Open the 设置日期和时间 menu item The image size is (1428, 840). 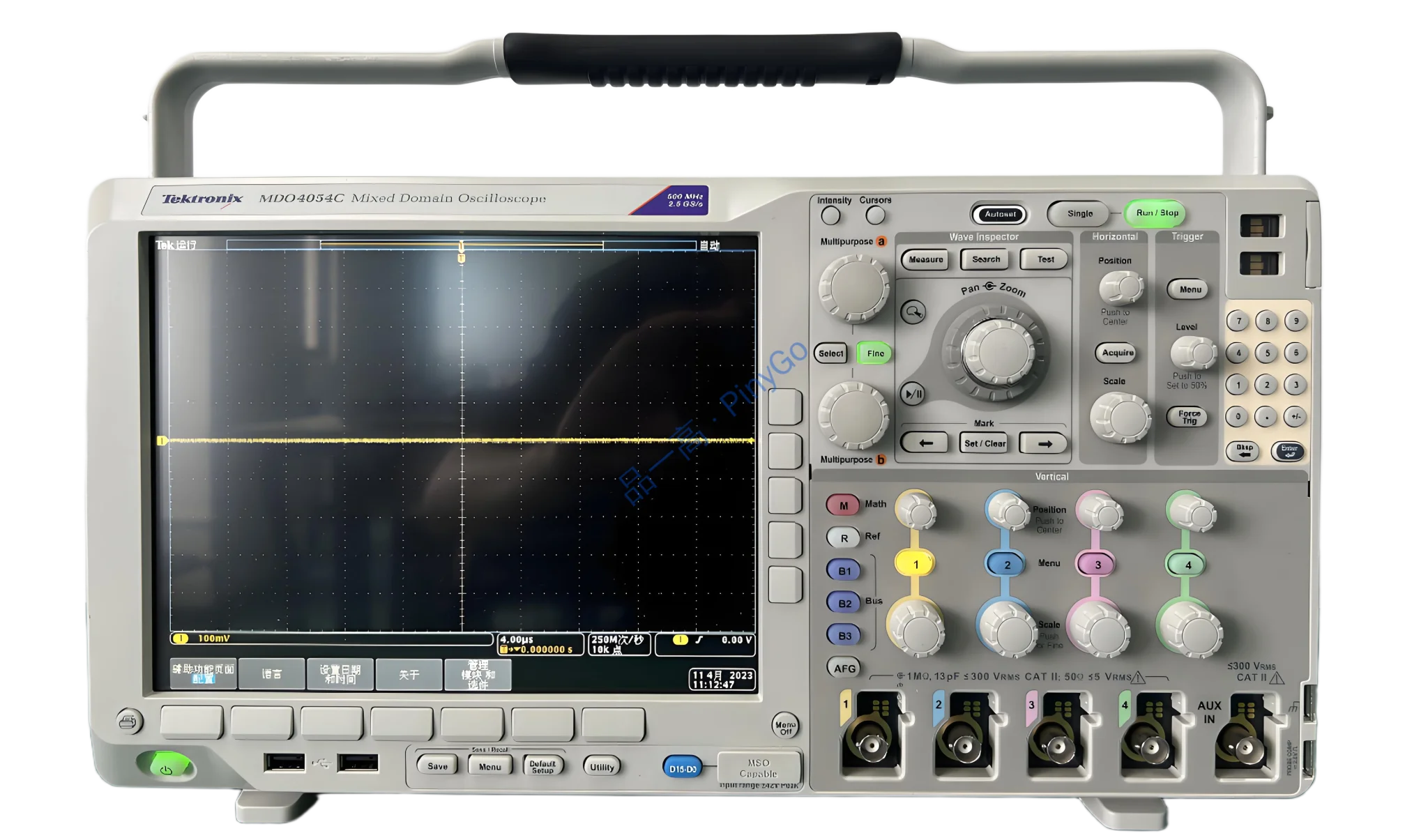tap(340, 673)
